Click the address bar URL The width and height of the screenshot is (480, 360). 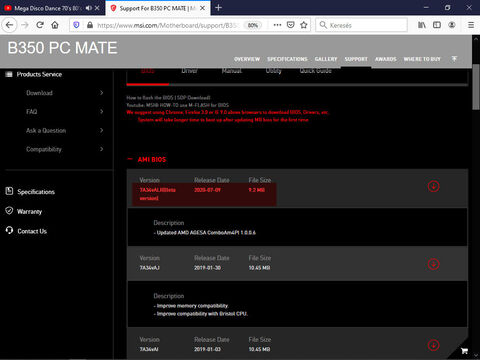click(x=168, y=25)
